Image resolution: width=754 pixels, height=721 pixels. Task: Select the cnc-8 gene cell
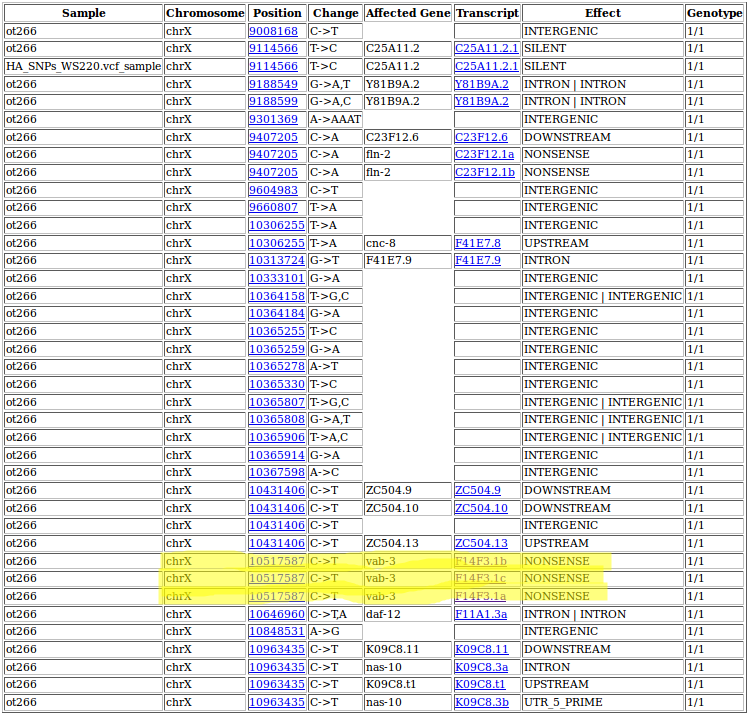pyautogui.click(x=408, y=243)
